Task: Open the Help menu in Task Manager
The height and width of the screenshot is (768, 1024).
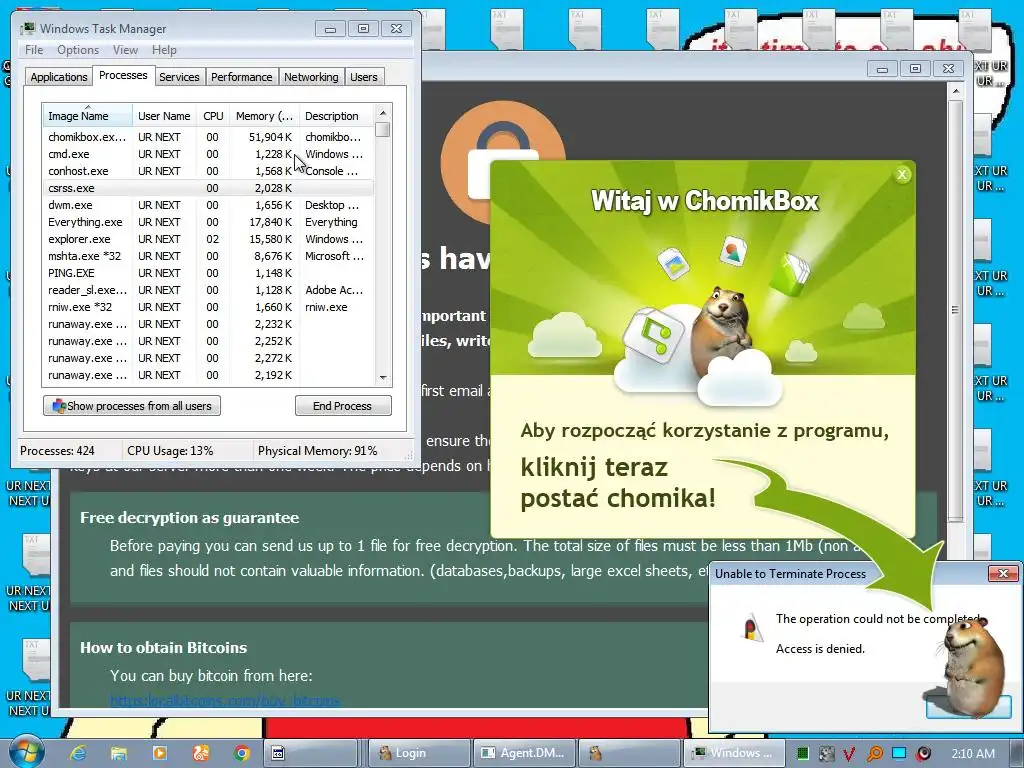Action: 164,50
